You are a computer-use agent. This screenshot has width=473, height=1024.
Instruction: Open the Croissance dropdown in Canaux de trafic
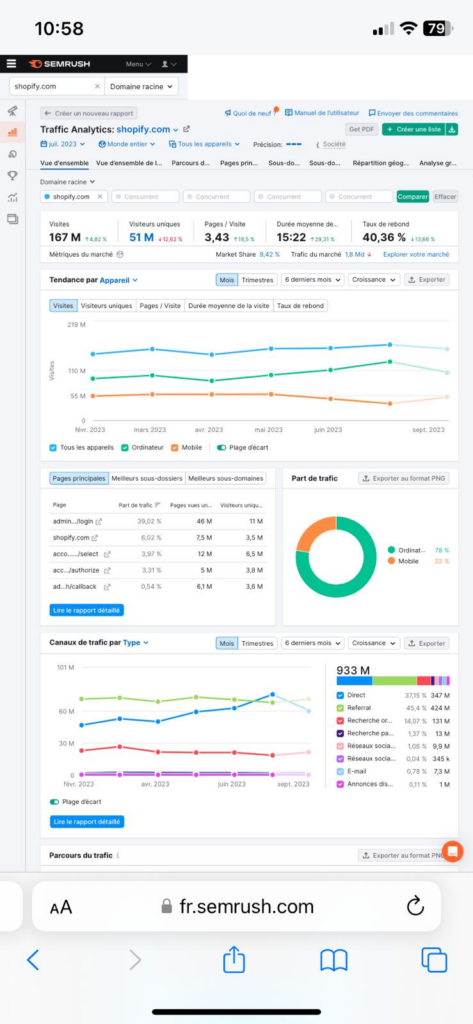[374, 643]
